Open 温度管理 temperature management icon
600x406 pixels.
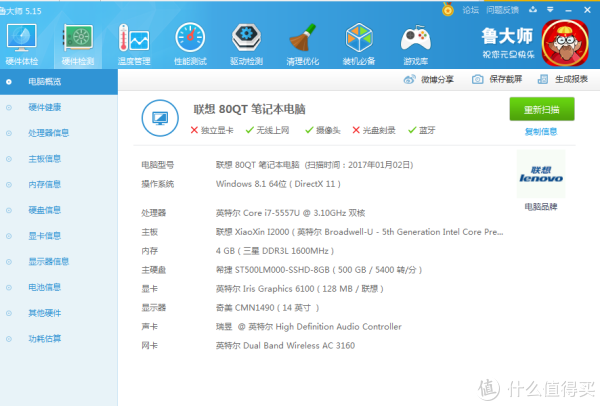tap(134, 38)
